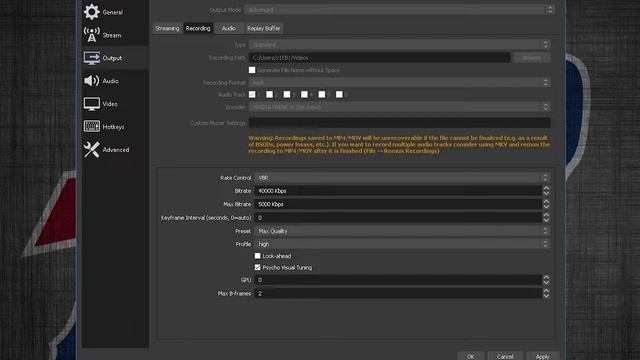Viewport: 640px width, 360px height.
Task: Select the Output monitor icon
Action: (x=91, y=58)
